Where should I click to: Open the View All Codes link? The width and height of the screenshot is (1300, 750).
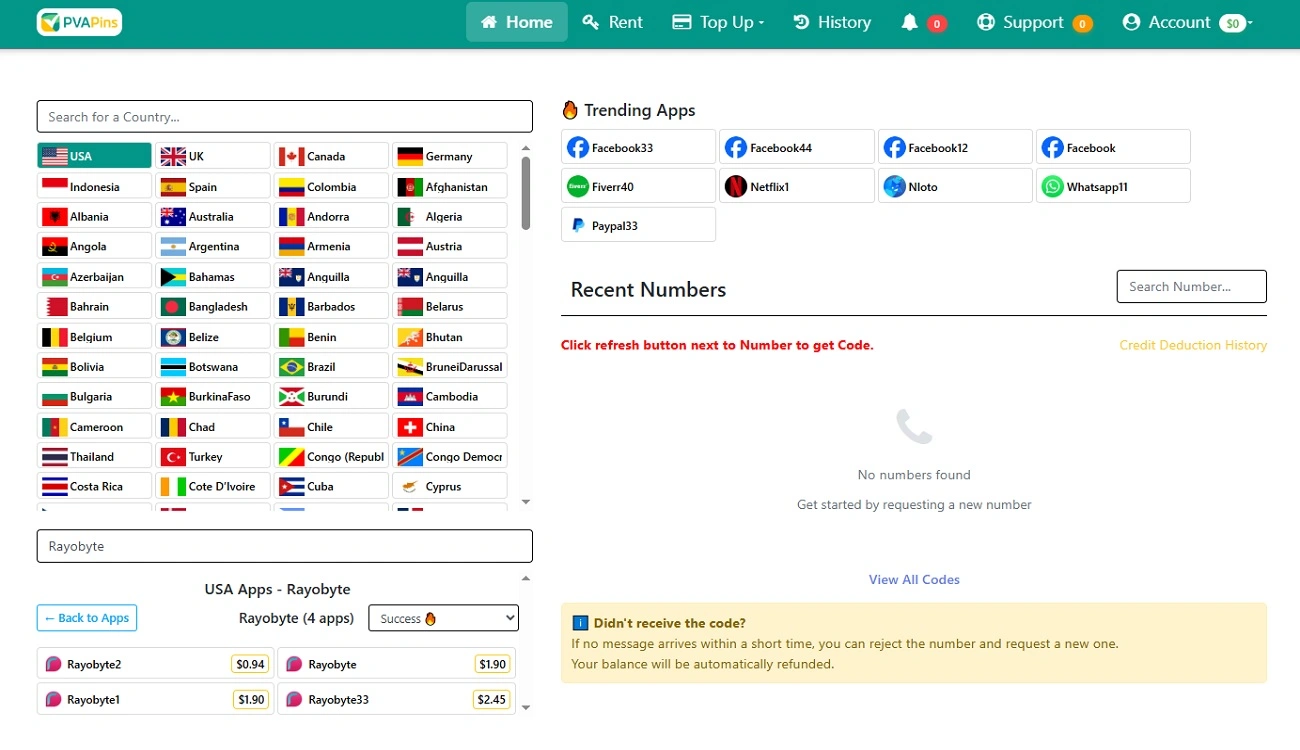pos(914,580)
